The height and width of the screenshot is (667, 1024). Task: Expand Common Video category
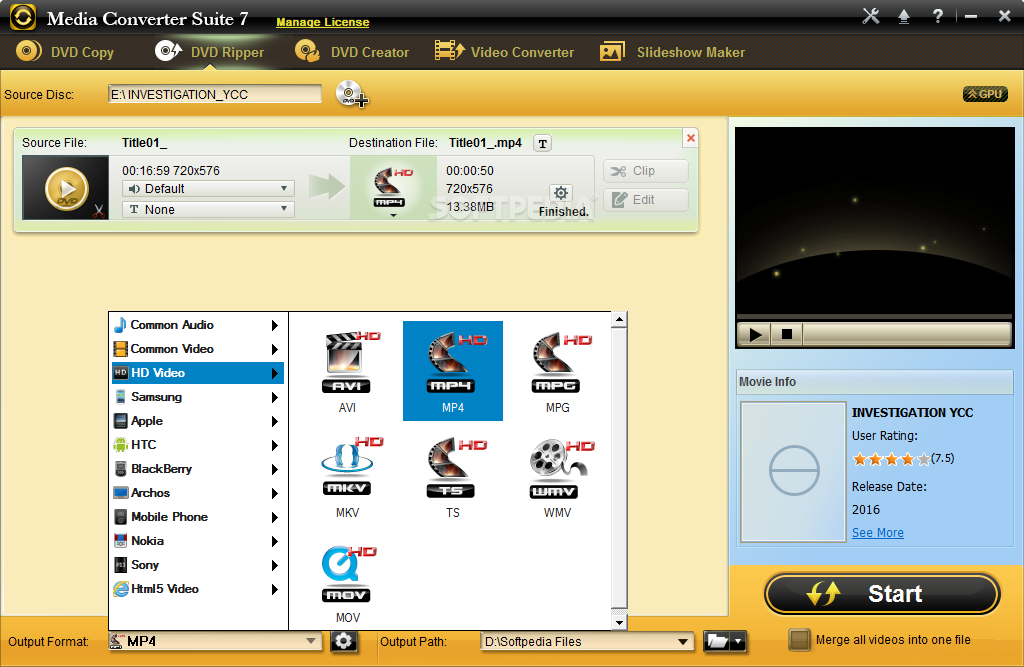coord(198,349)
